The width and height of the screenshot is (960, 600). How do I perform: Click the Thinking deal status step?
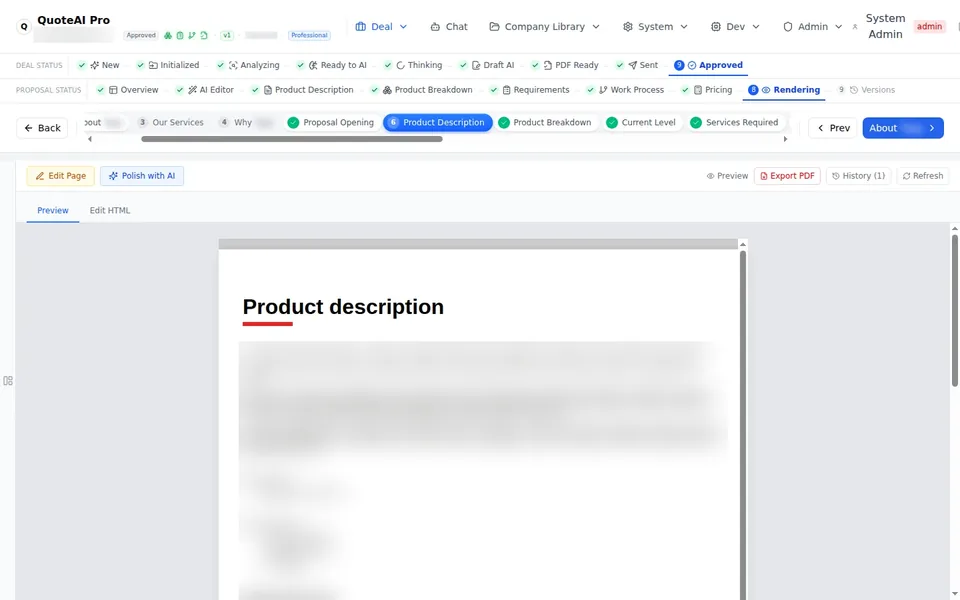pyautogui.click(x=413, y=65)
